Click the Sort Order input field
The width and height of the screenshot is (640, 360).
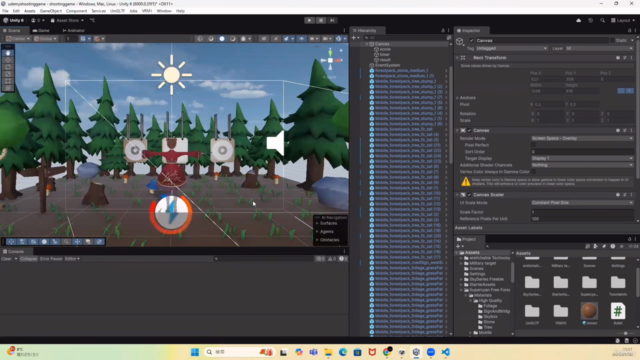tap(582, 152)
